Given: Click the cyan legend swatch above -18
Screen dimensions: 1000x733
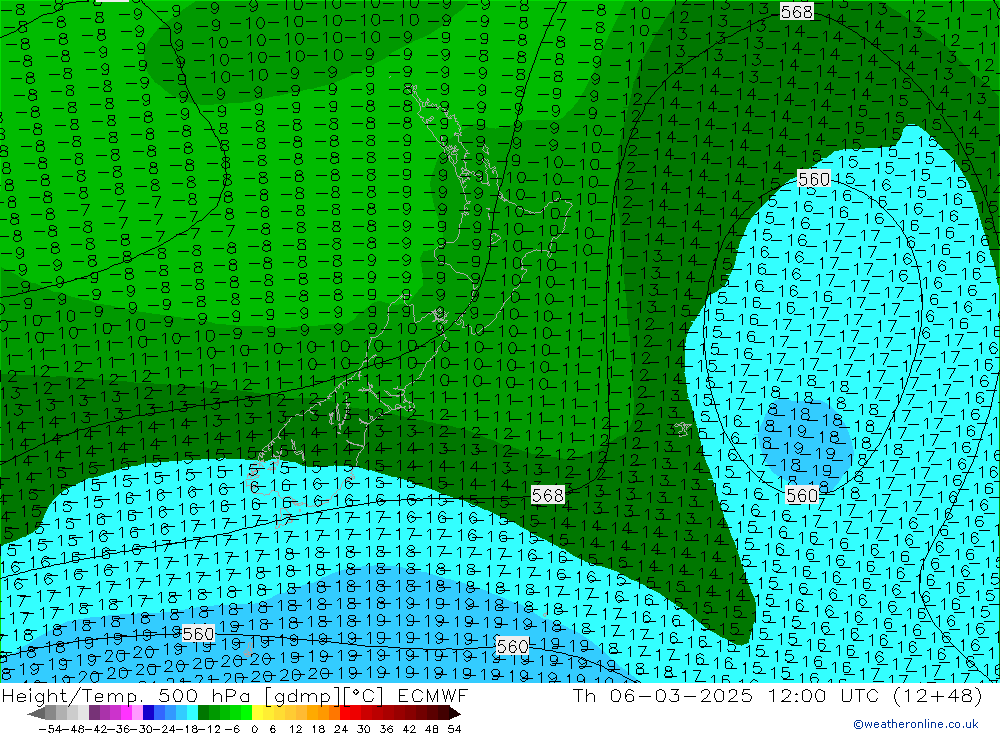Looking at the screenshot, I should point(192,713).
